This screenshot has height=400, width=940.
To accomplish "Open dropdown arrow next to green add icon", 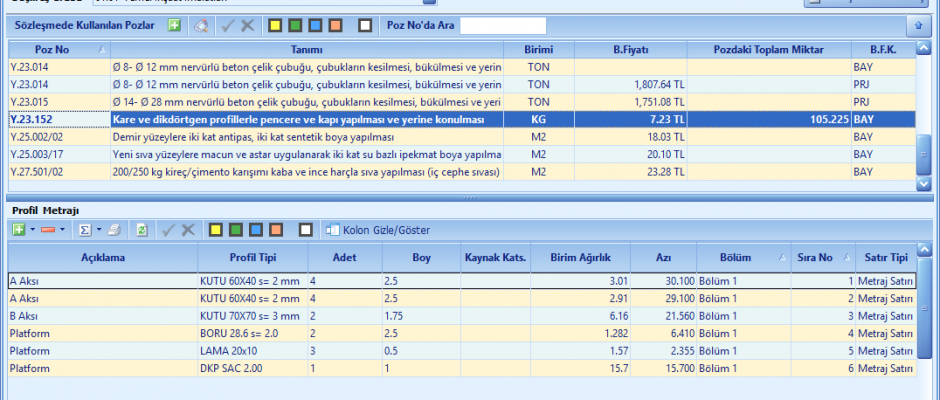I will point(32,230).
